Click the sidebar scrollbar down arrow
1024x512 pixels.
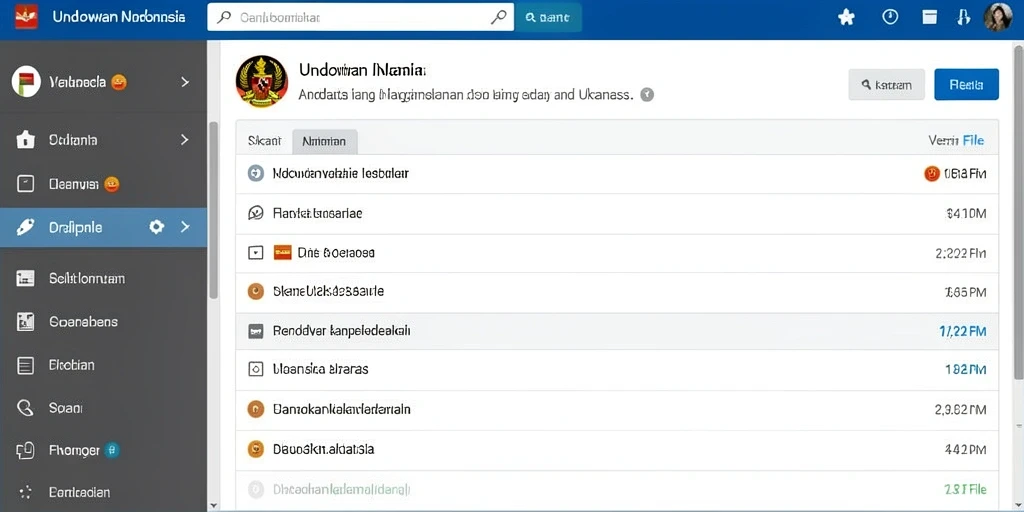click(x=213, y=506)
